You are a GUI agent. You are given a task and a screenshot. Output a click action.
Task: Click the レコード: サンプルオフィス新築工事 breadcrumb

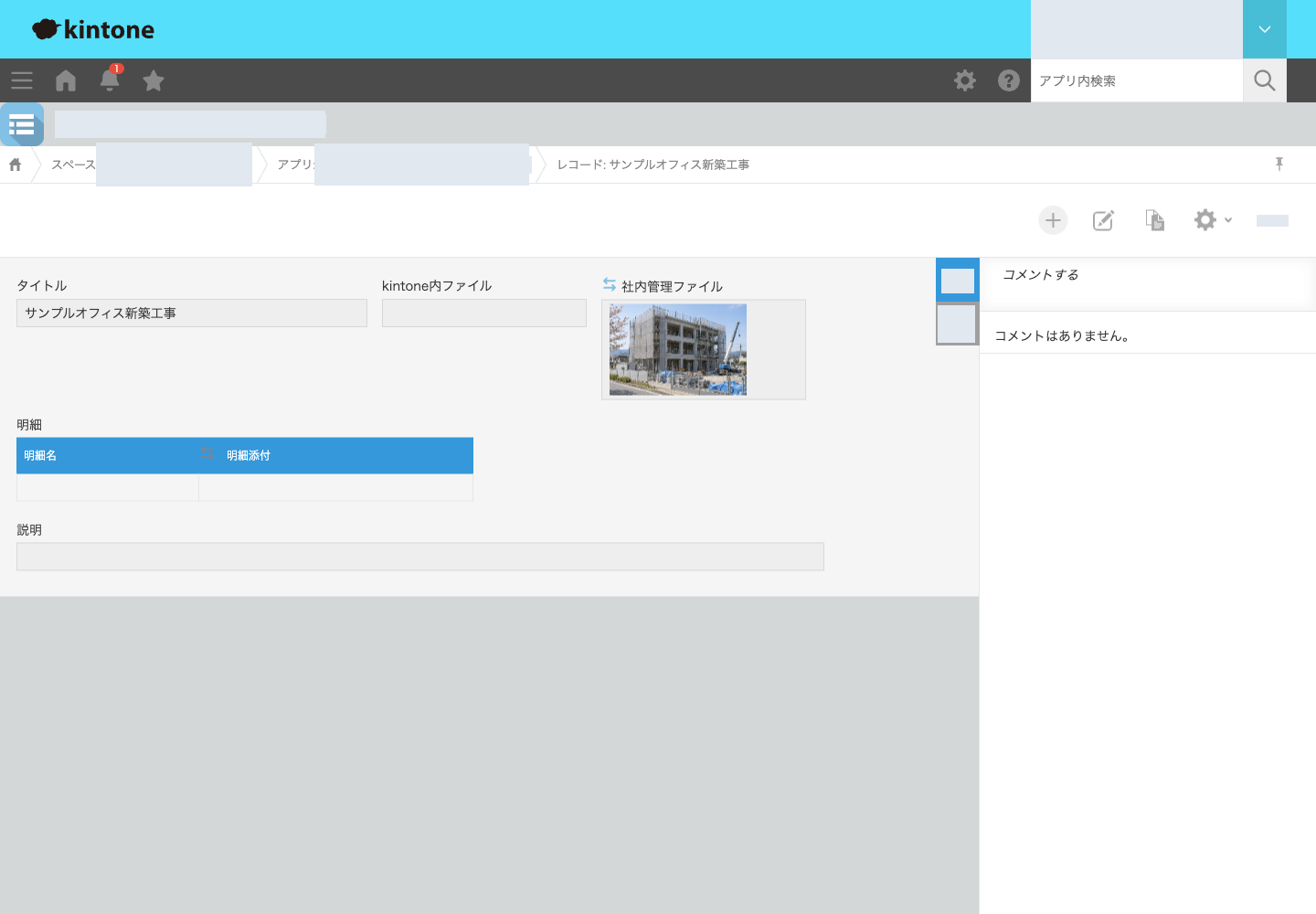pyautogui.click(x=653, y=165)
